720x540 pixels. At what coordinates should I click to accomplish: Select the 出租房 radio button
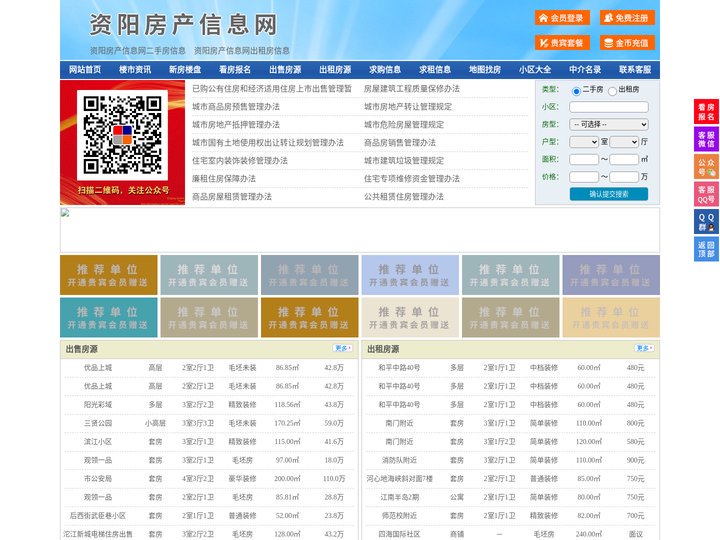(612, 91)
